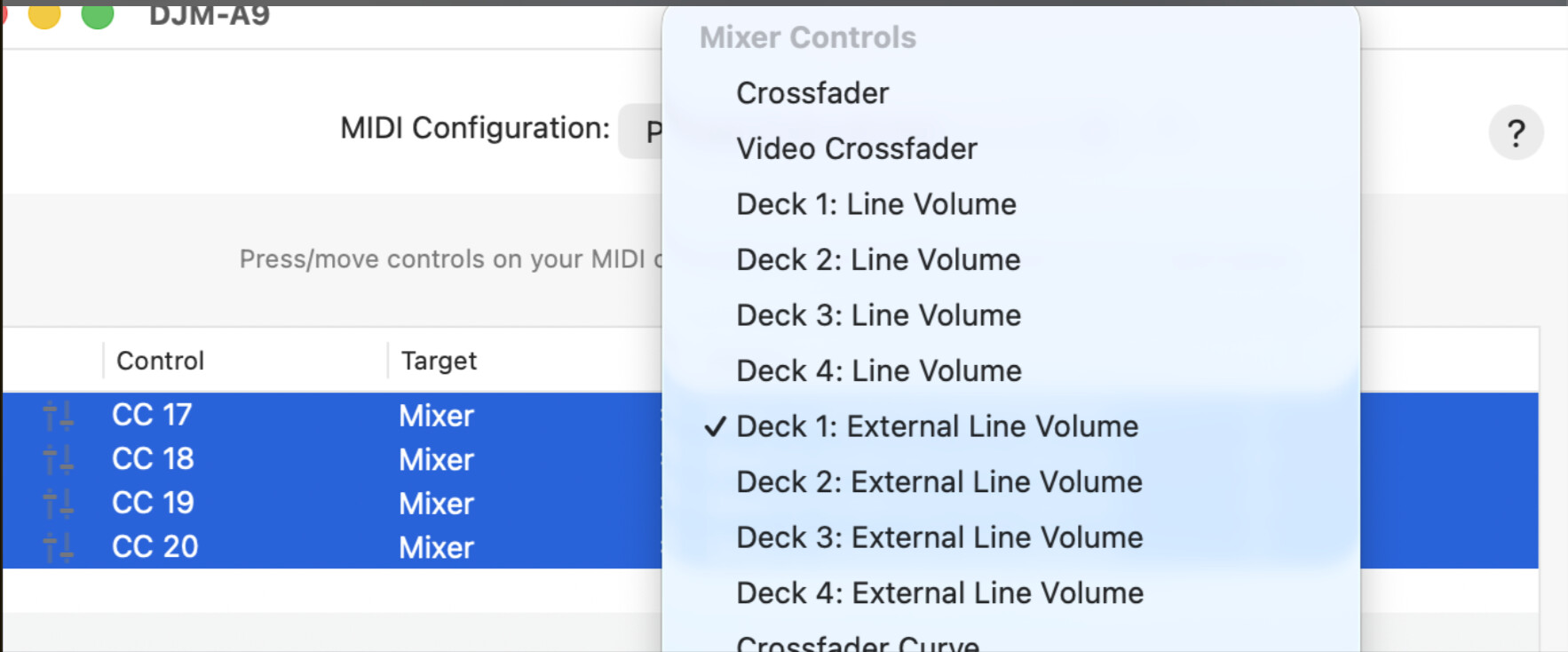
Task: Choose the checked Deck 1: External Line Volume
Action: coord(937,426)
